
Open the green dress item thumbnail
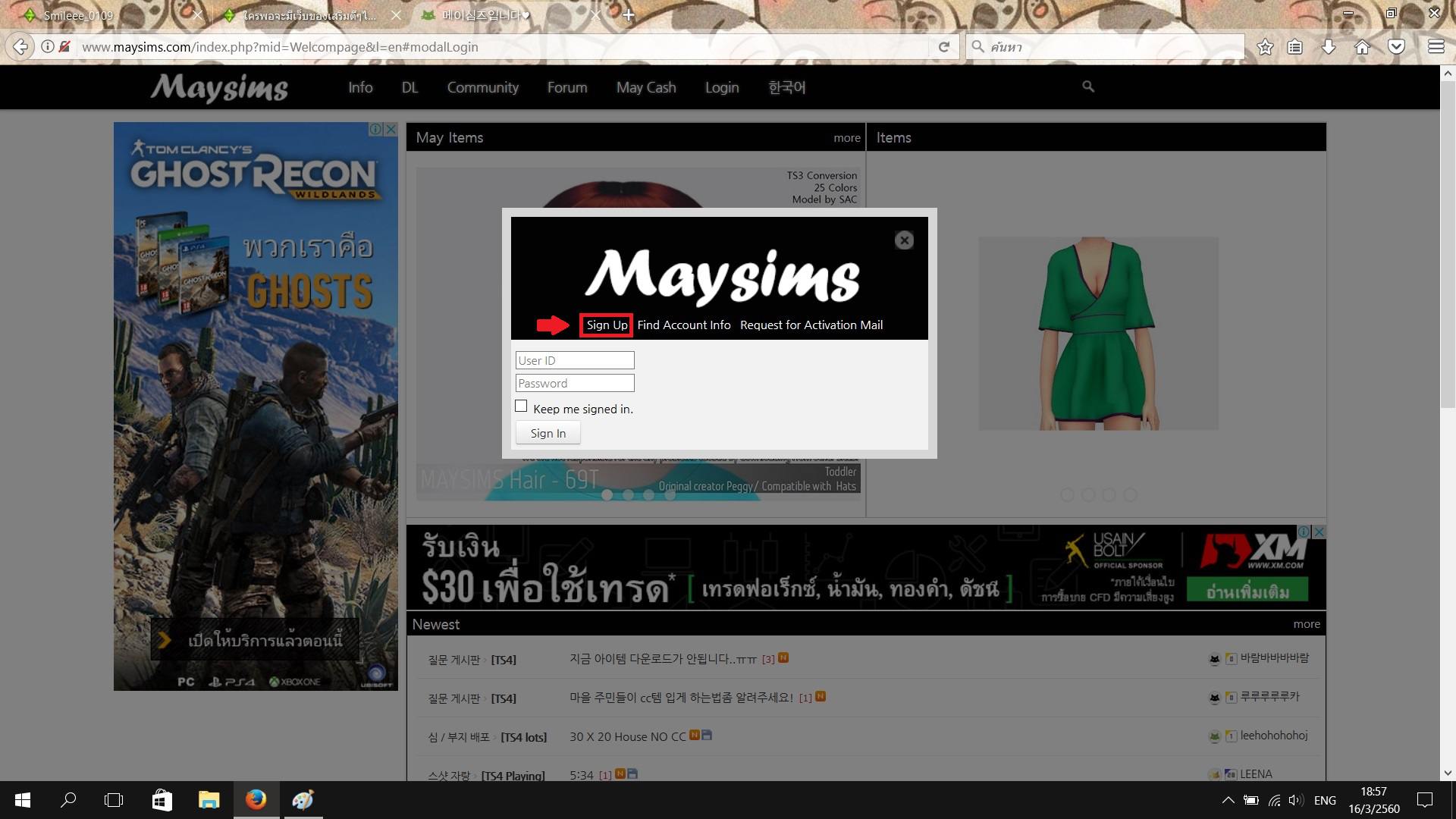point(1098,334)
